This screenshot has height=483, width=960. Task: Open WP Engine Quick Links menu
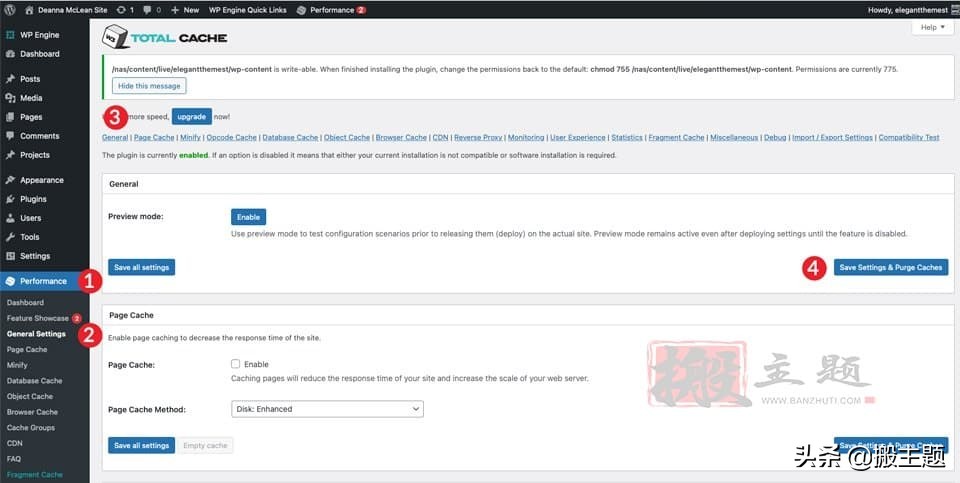(x=247, y=10)
